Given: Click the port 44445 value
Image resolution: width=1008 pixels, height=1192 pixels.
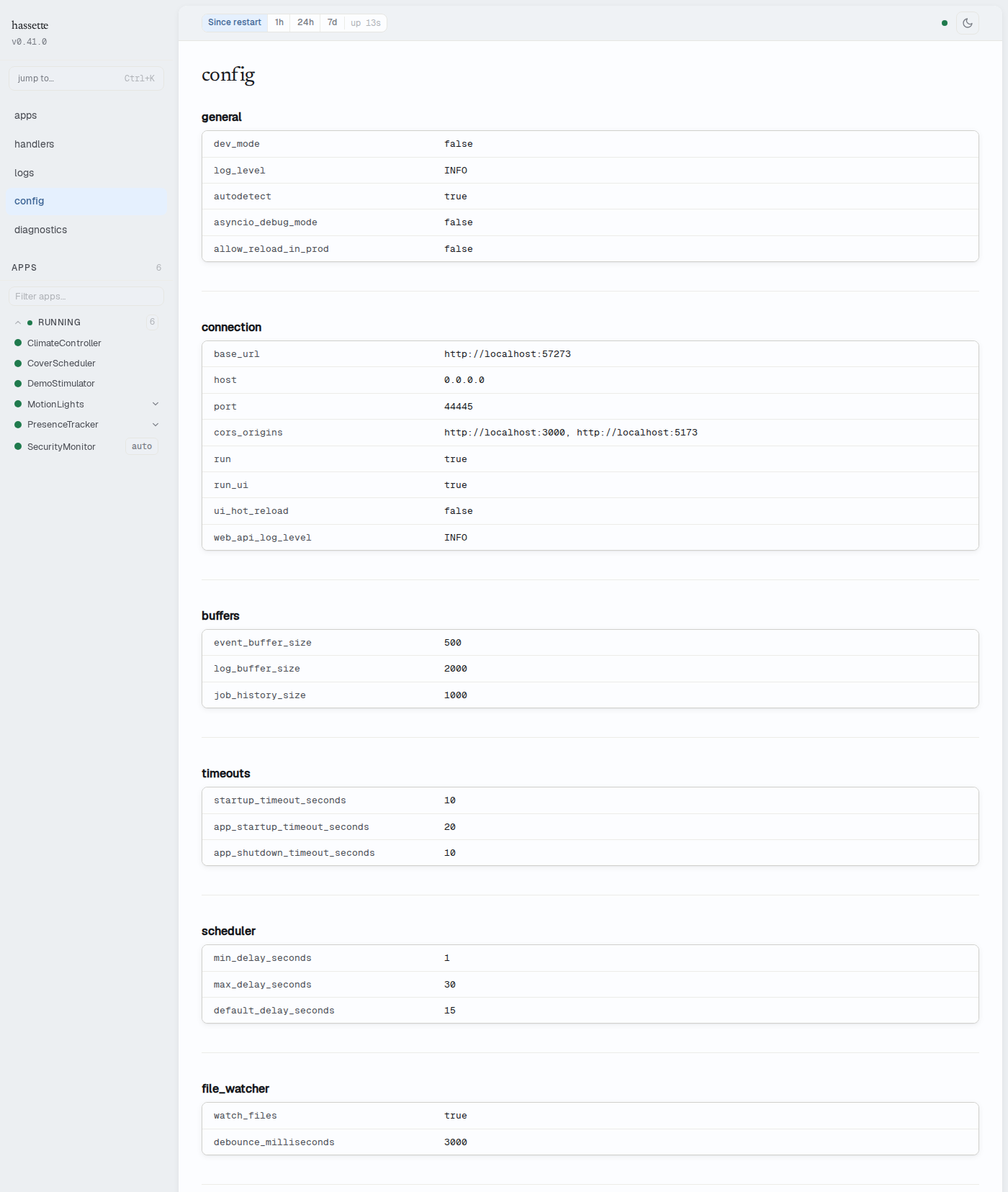Looking at the screenshot, I should [459, 407].
